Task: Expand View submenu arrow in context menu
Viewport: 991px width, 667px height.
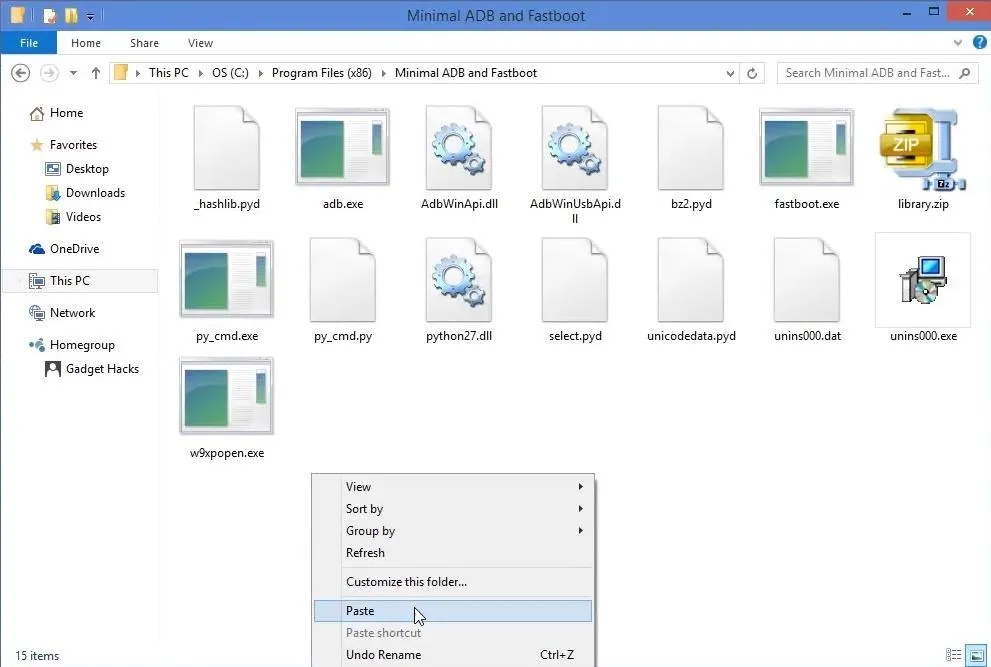Action: pos(580,487)
